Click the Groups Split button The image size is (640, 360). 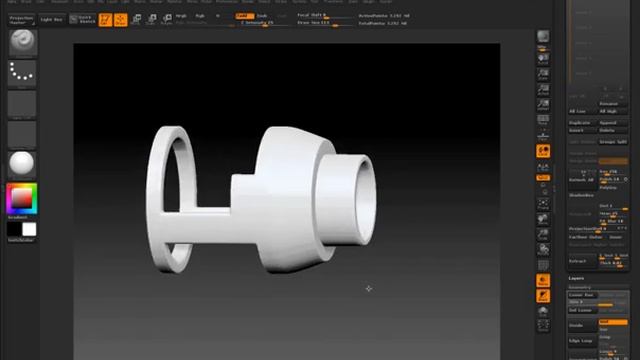click(613, 142)
